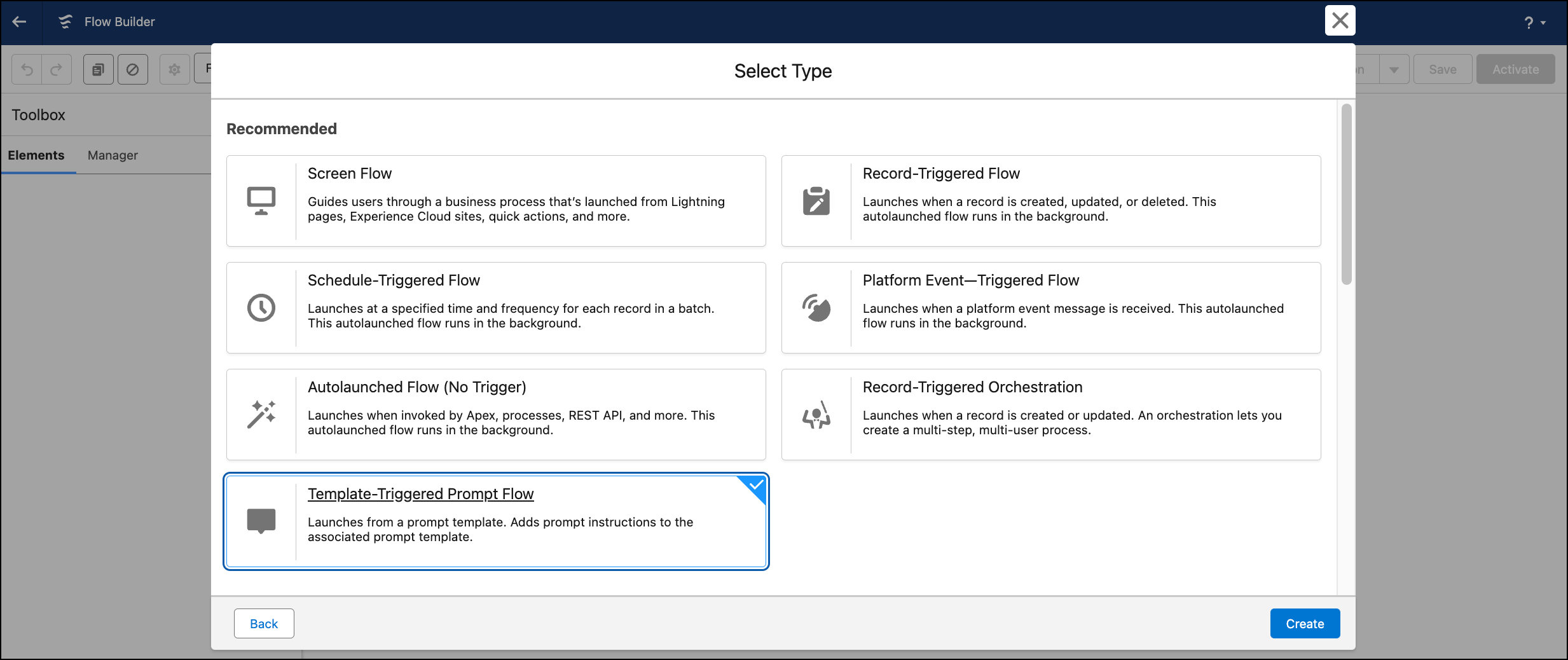Click the circle-slash toolbar icon
1568x660 pixels.
(133, 69)
